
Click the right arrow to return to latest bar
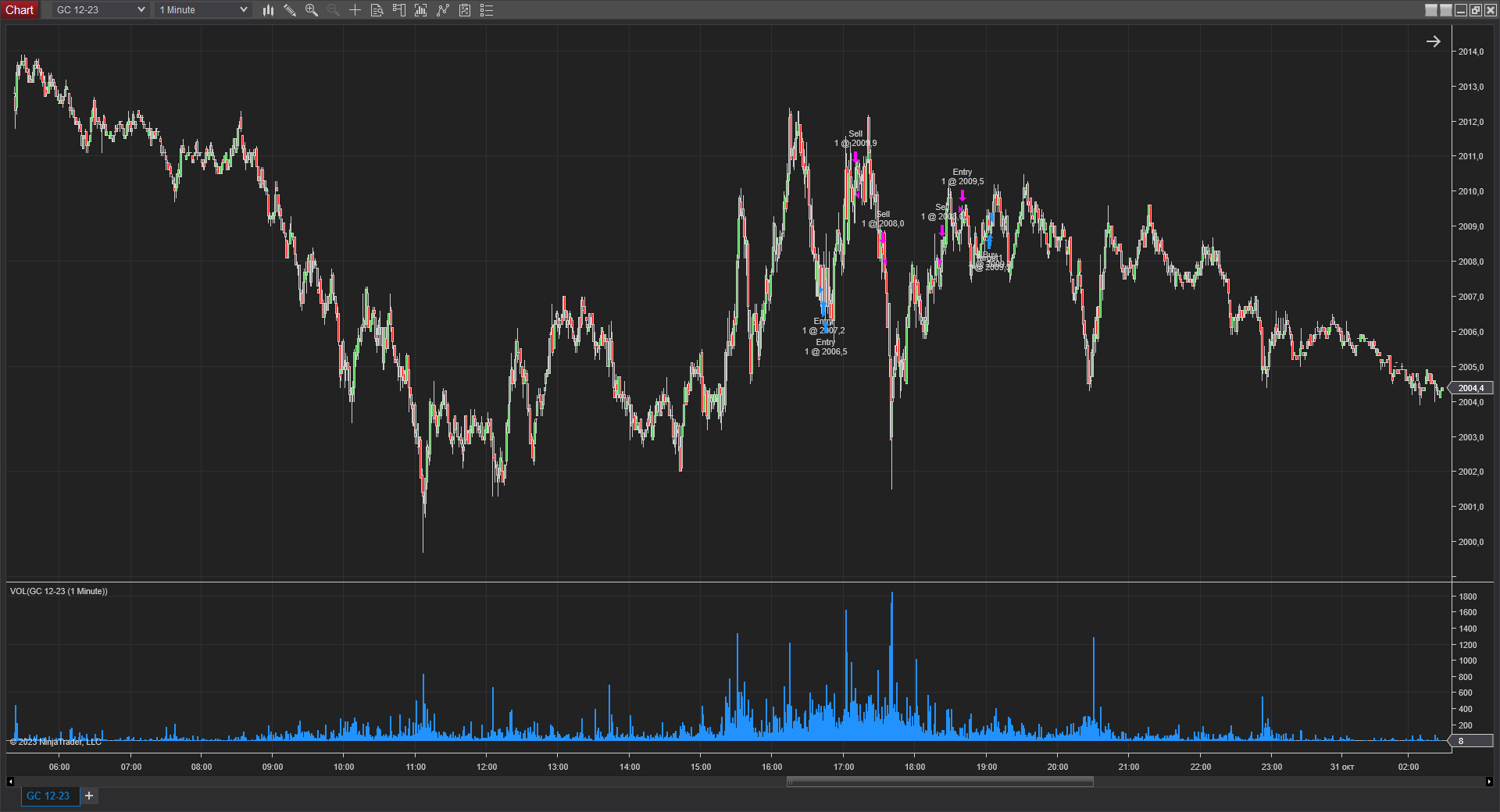coord(1433,41)
